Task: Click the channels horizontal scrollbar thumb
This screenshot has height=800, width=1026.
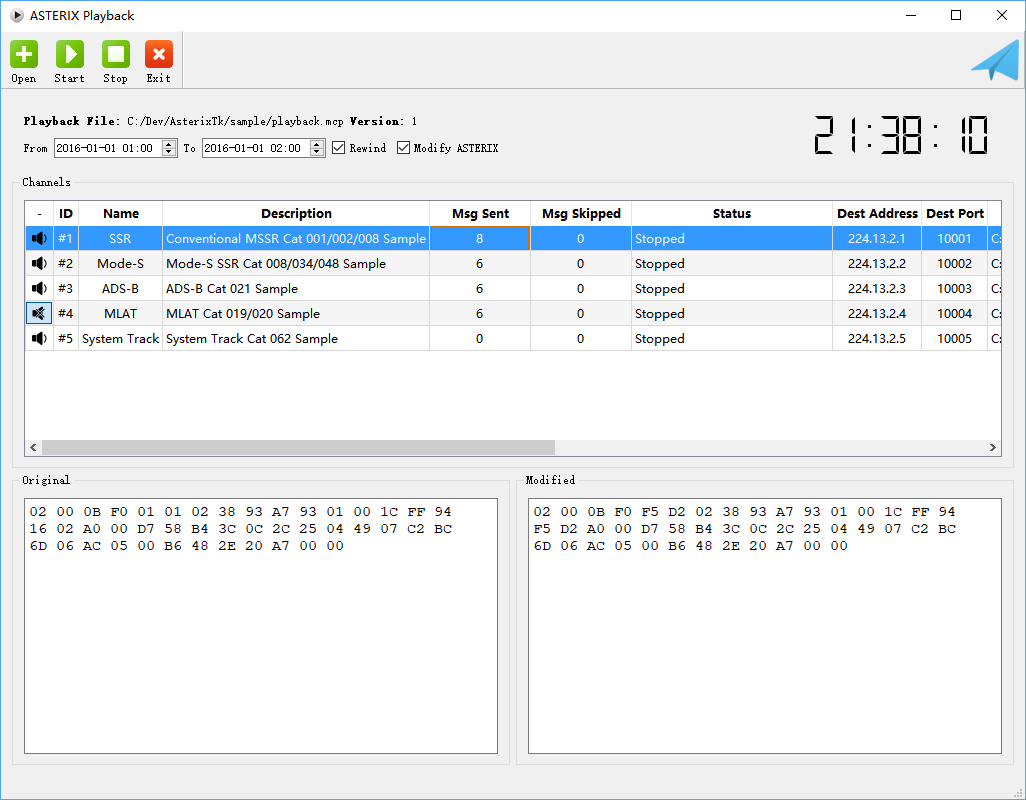Action: [298, 447]
